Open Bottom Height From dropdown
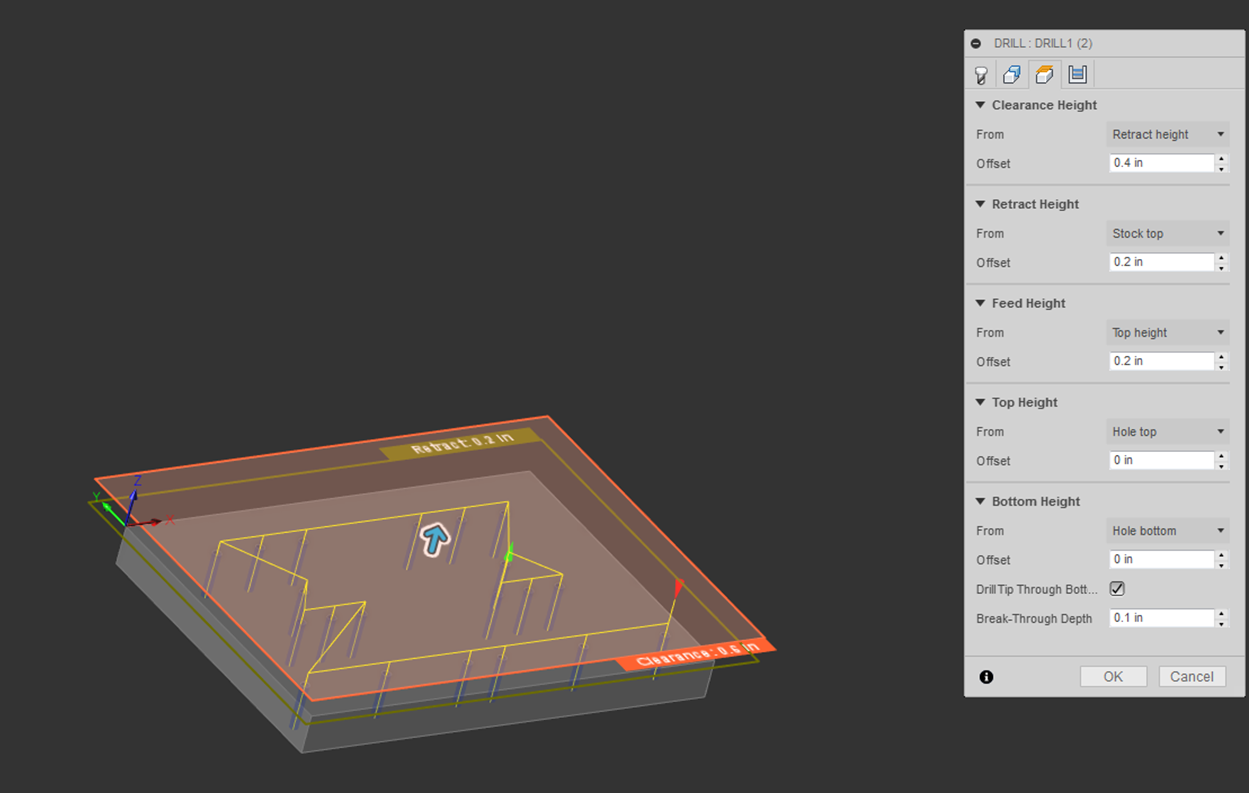Screen dimensions: 1249x793 [1168, 531]
